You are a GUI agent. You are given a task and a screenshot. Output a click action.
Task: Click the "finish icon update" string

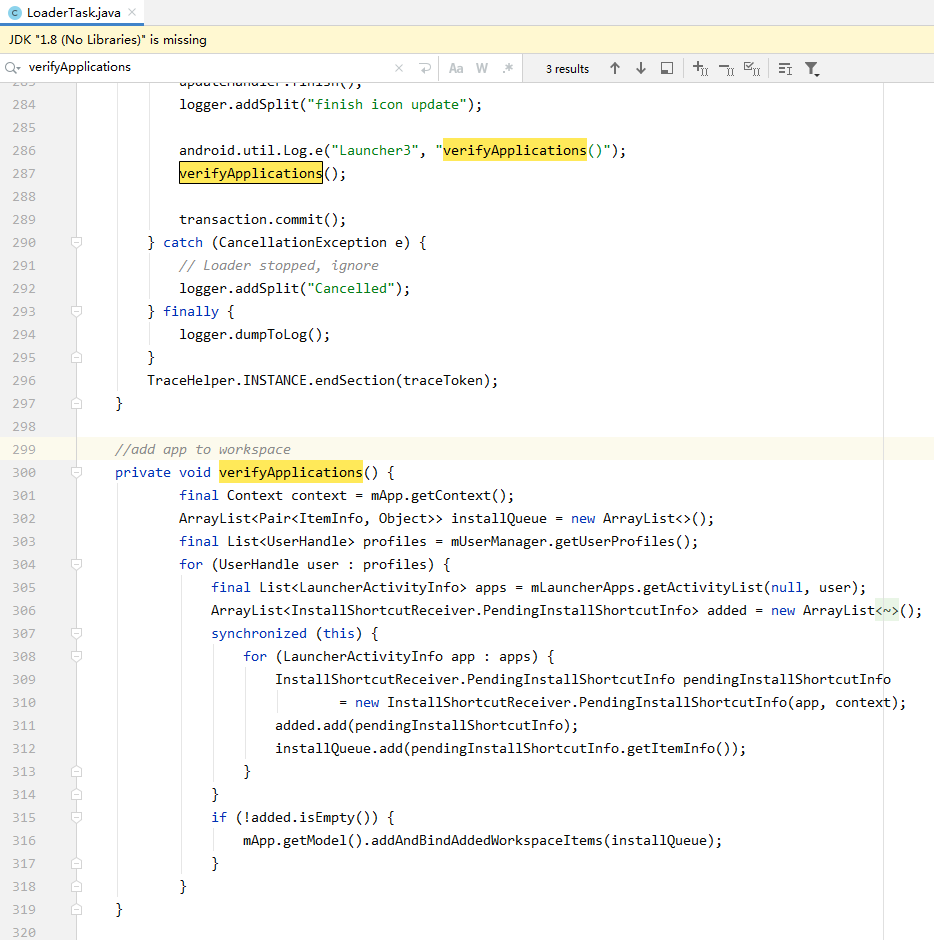[387, 104]
